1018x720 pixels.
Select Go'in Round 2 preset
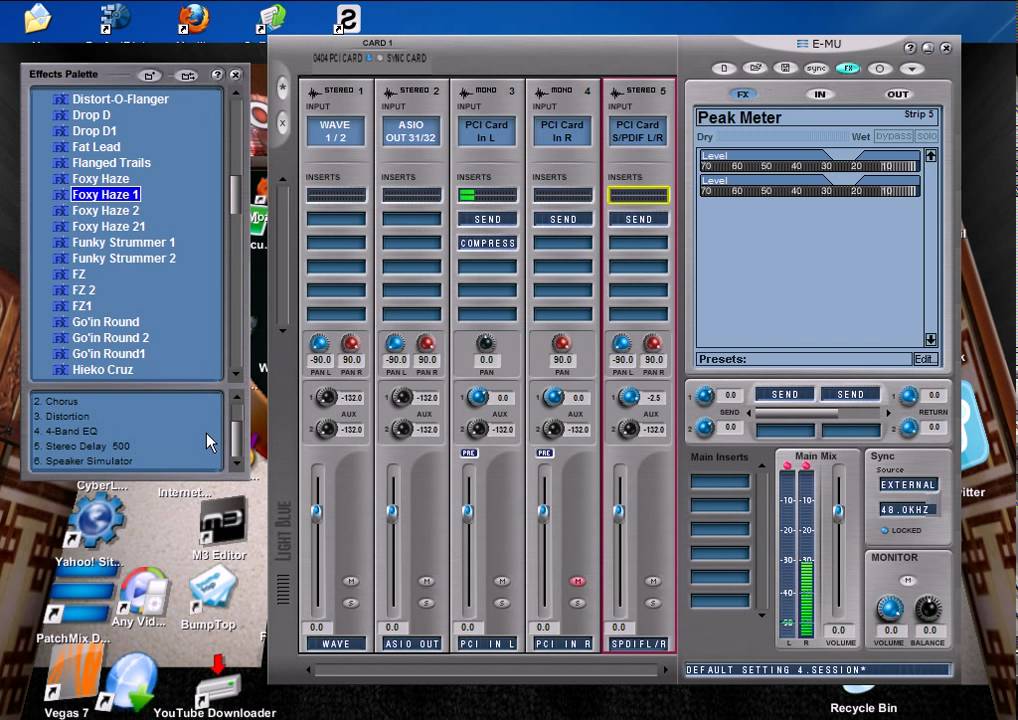110,338
